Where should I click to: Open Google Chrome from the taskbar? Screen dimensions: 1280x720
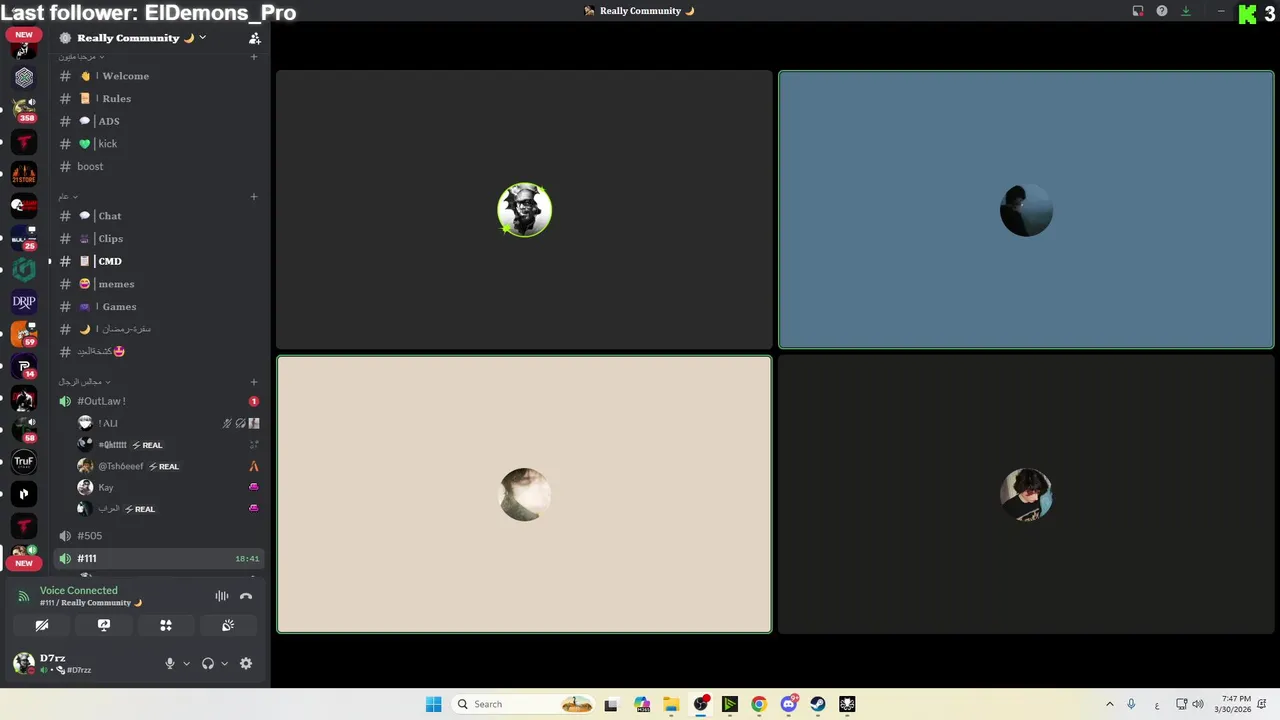click(x=759, y=704)
